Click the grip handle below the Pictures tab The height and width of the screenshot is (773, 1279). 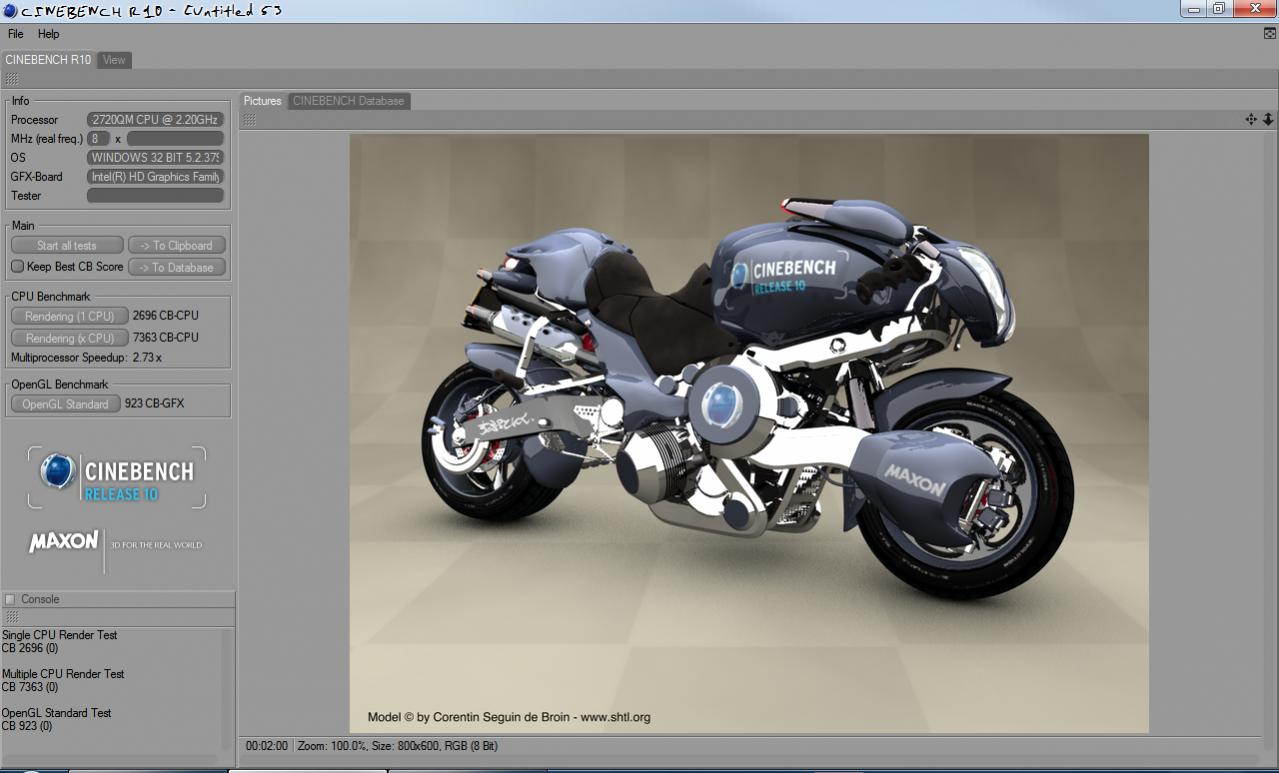coord(249,120)
